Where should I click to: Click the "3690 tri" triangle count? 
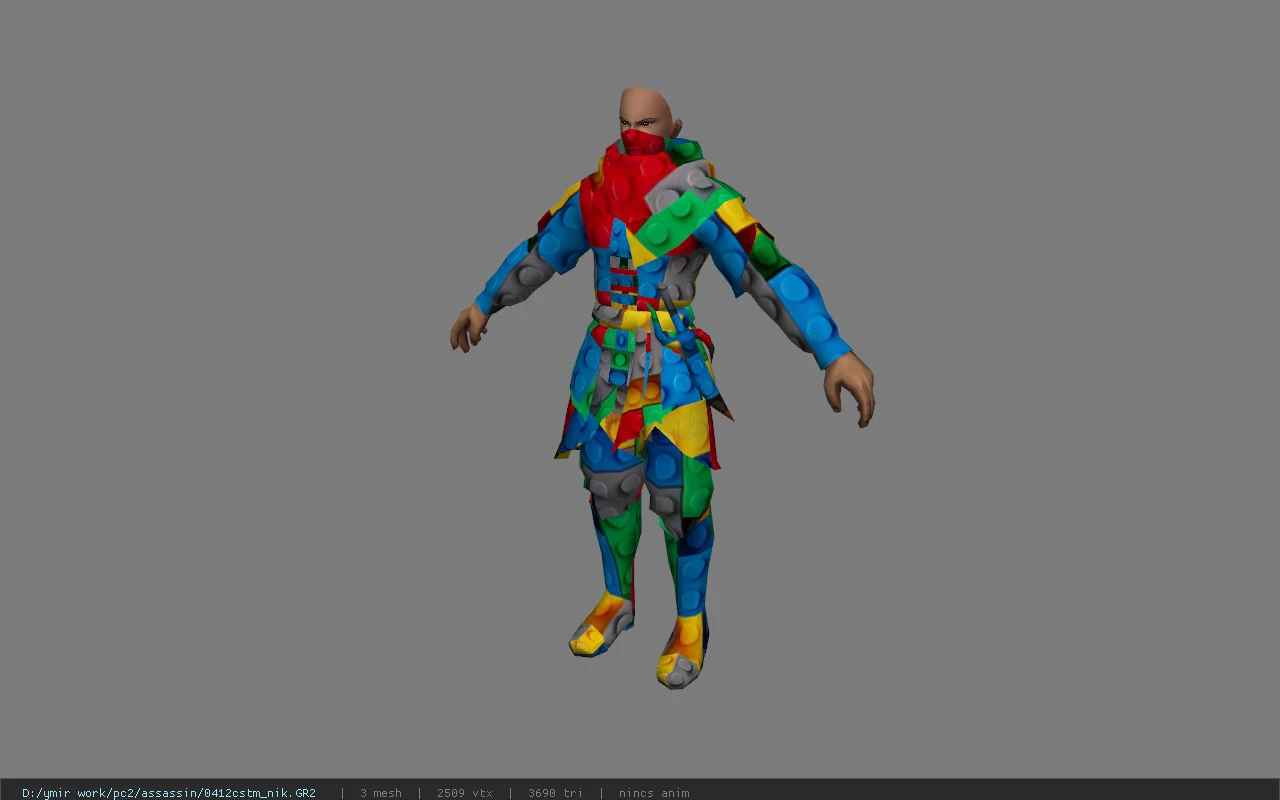pyautogui.click(x=555, y=793)
